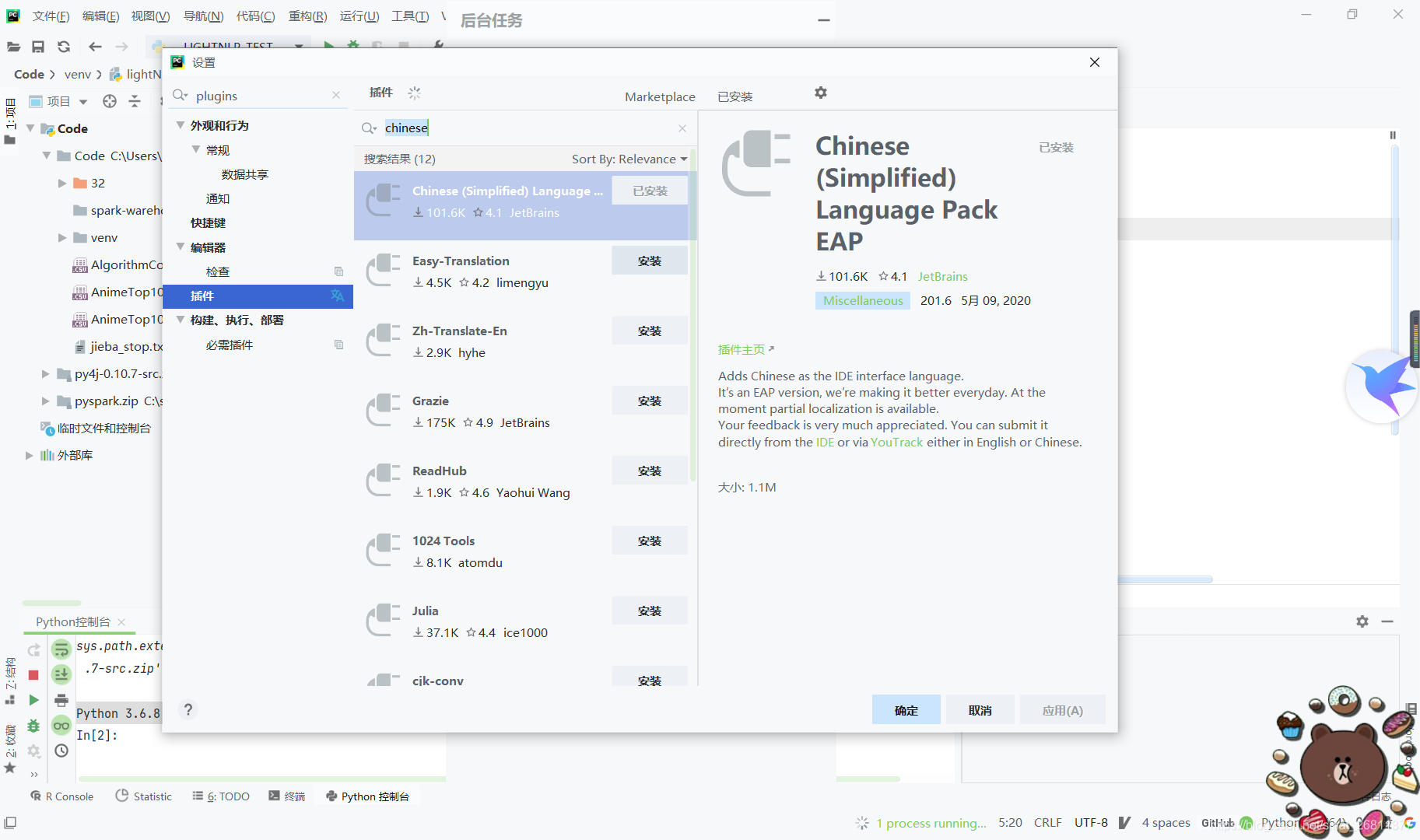Click the 1 process running status text

[931, 823]
